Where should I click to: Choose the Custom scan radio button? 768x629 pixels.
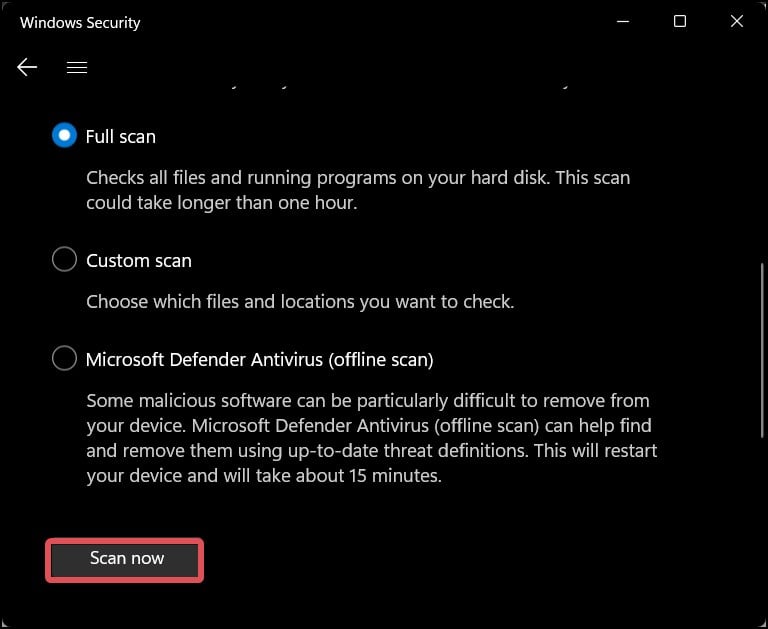(x=64, y=260)
